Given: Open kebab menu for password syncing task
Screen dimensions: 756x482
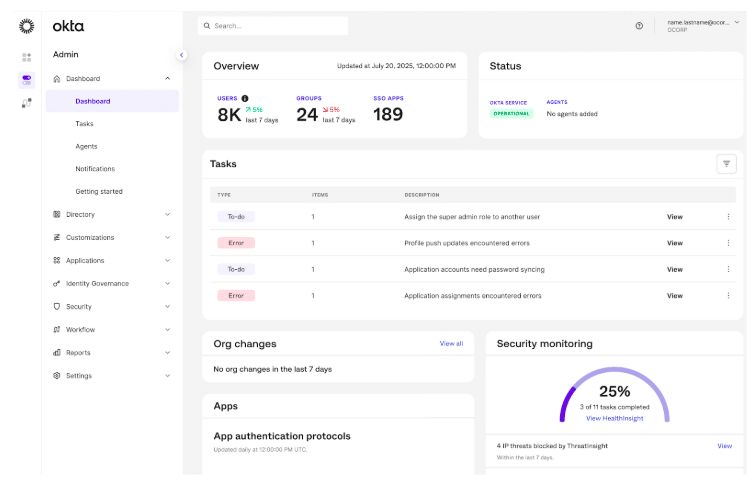Looking at the screenshot, I should (x=728, y=269).
